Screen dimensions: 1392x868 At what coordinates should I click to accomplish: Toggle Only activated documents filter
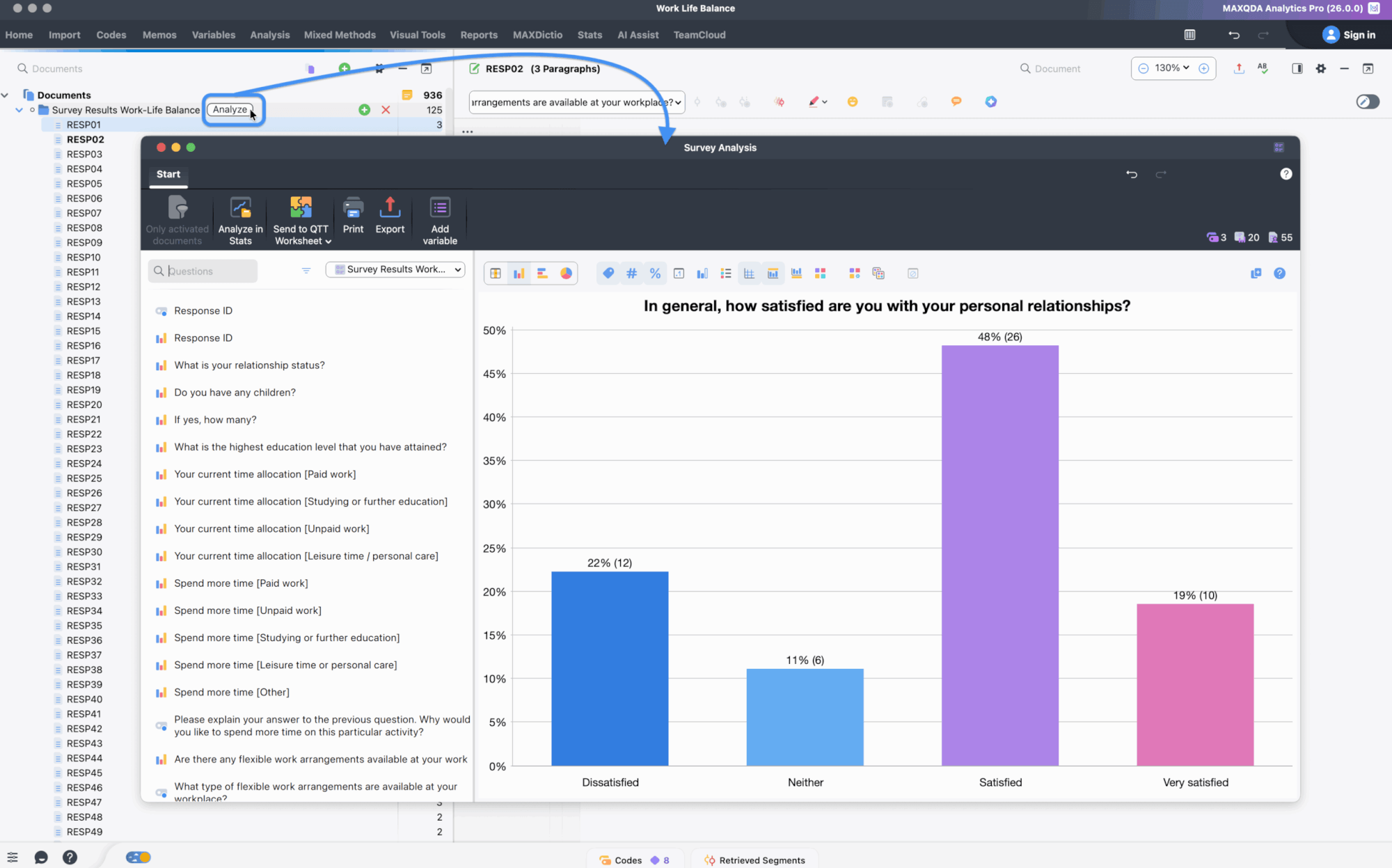(176, 219)
